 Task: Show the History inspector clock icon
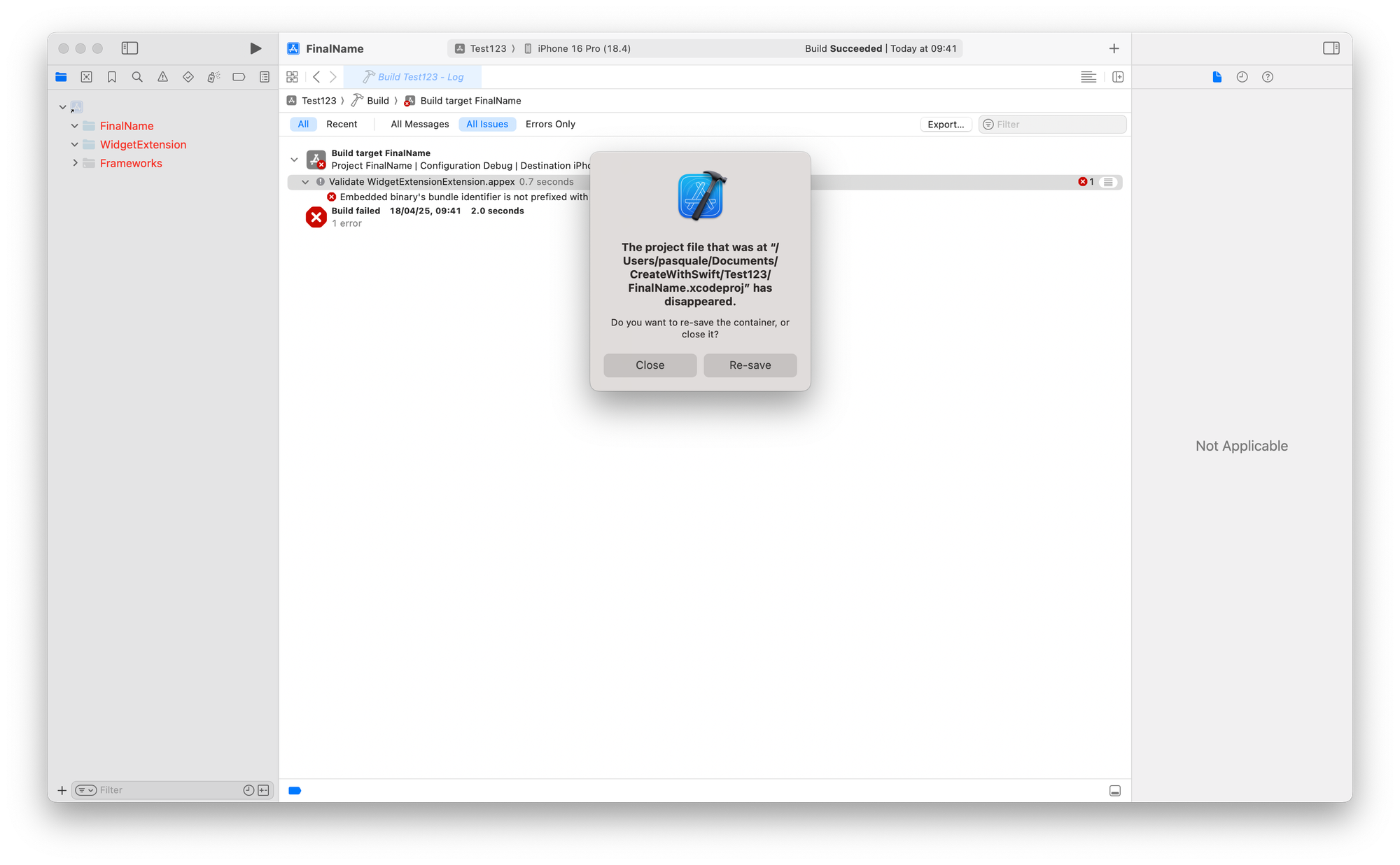(x=1242, y=77)
